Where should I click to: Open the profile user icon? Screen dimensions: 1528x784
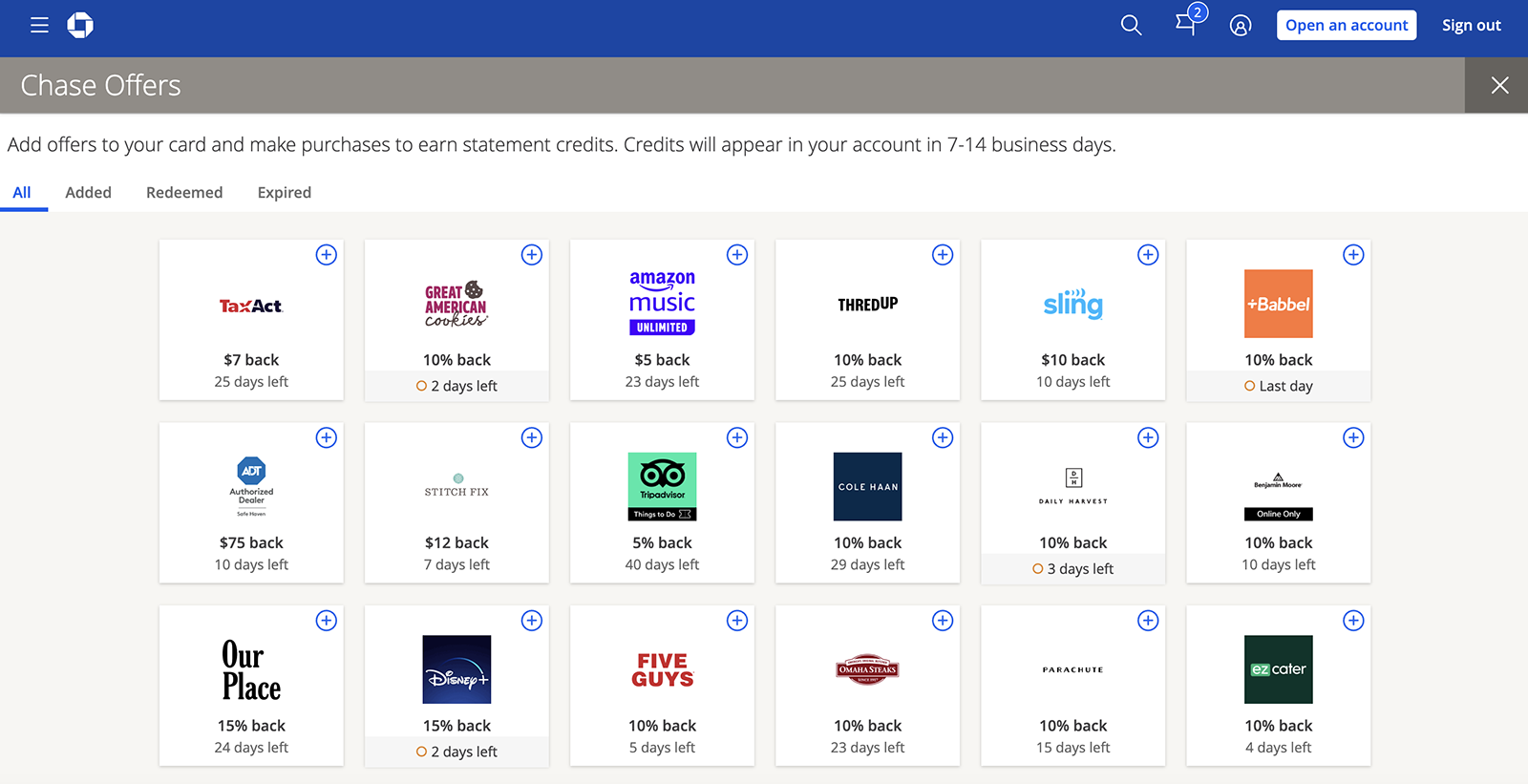click(1240, 26)
